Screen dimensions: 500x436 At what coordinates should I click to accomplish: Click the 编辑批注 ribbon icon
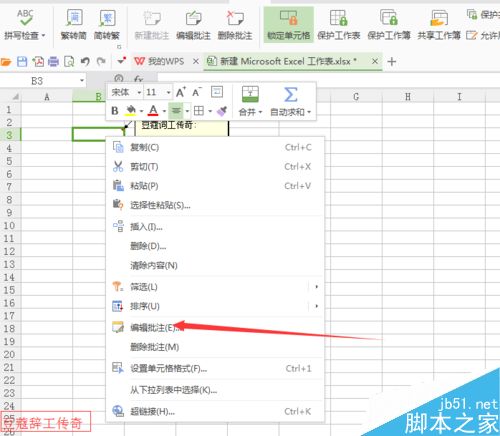coord(193,25)
